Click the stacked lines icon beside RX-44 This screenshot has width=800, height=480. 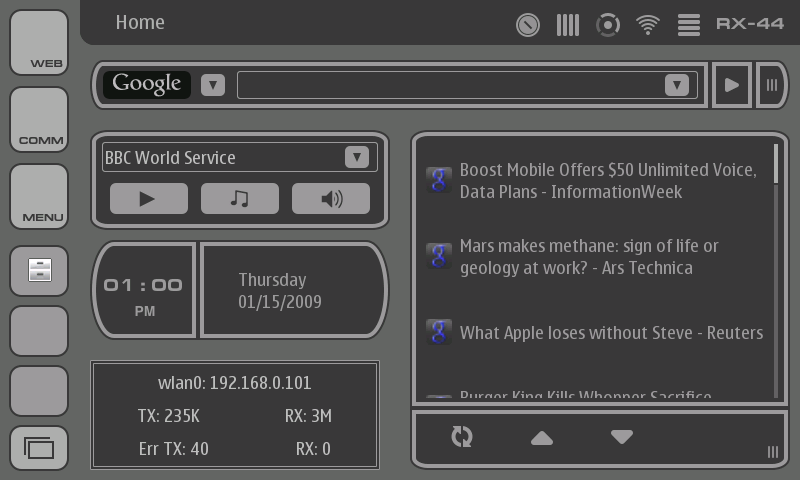tap(688, 24)
